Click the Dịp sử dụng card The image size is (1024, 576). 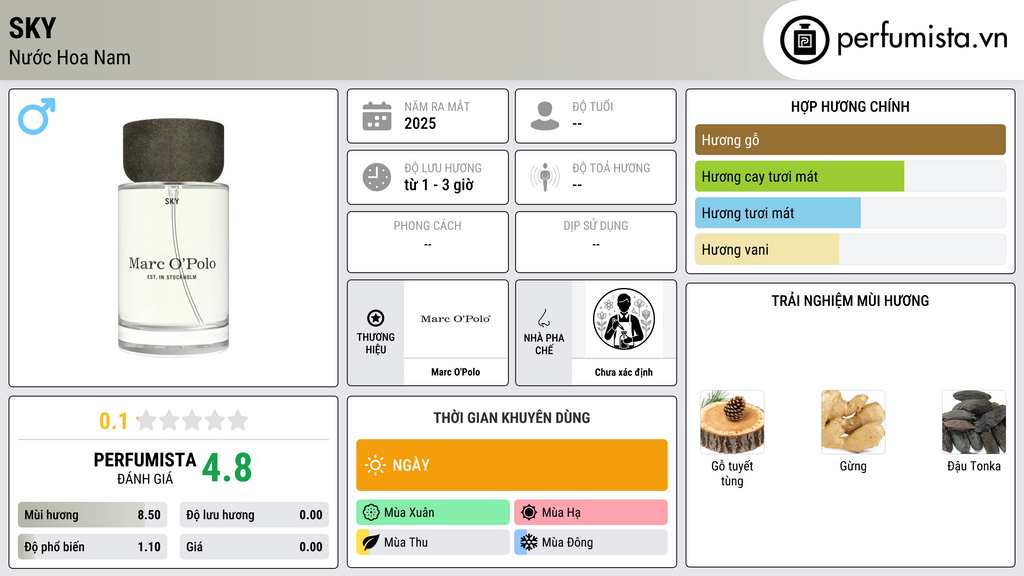click(x=596, y=242)
